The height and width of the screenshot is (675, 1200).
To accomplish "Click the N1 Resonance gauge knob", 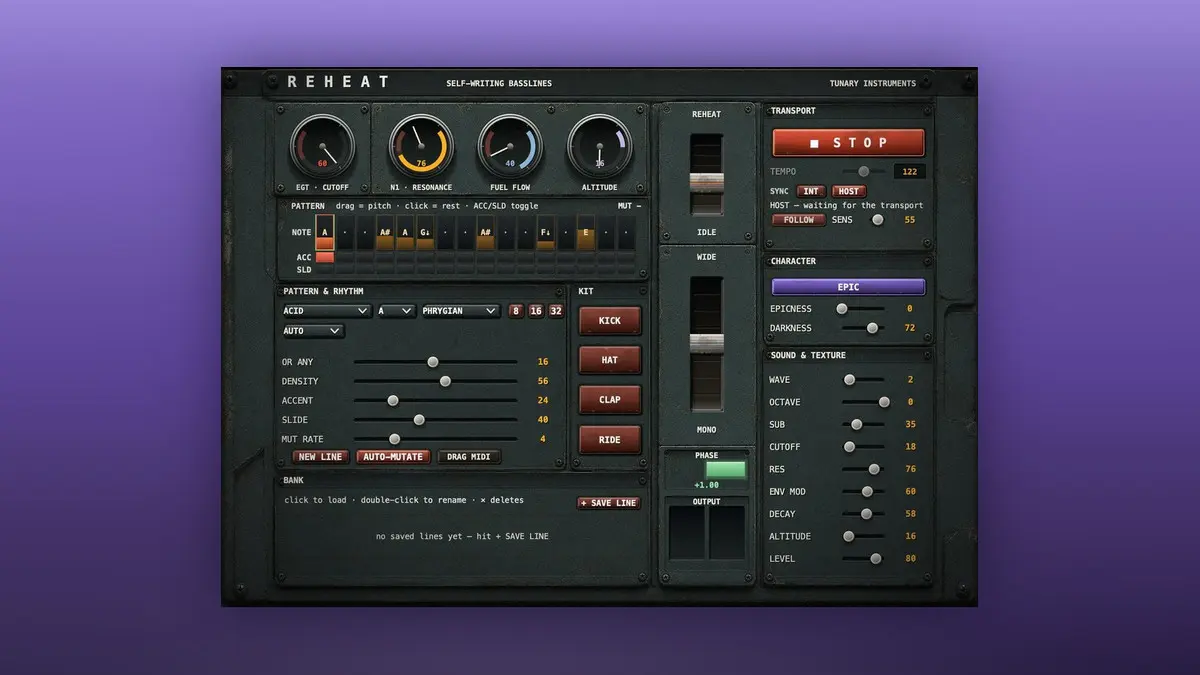I will tap(421, 146).
